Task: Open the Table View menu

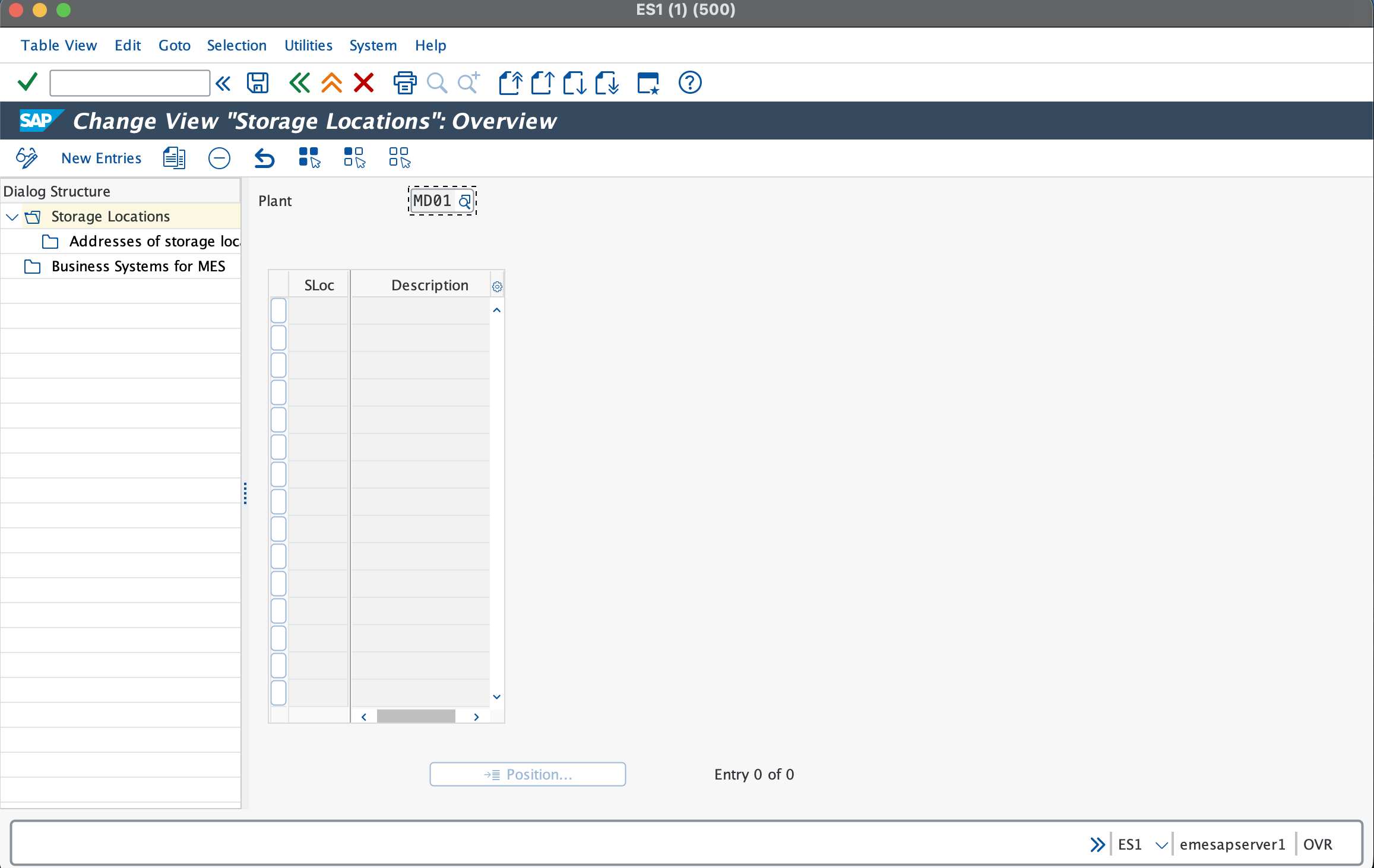Action: click(59, 45)
